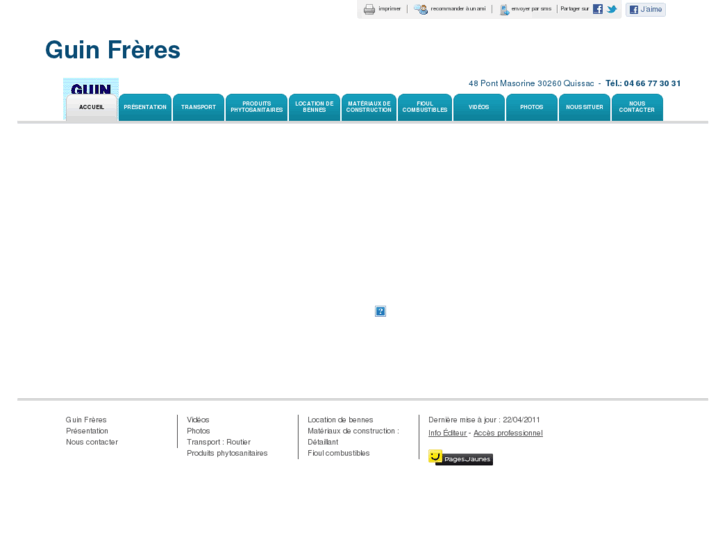Select the Location de Bennes tab
Image resolution: width=727 pixels, height=545 pixels.
coord(314,108)
